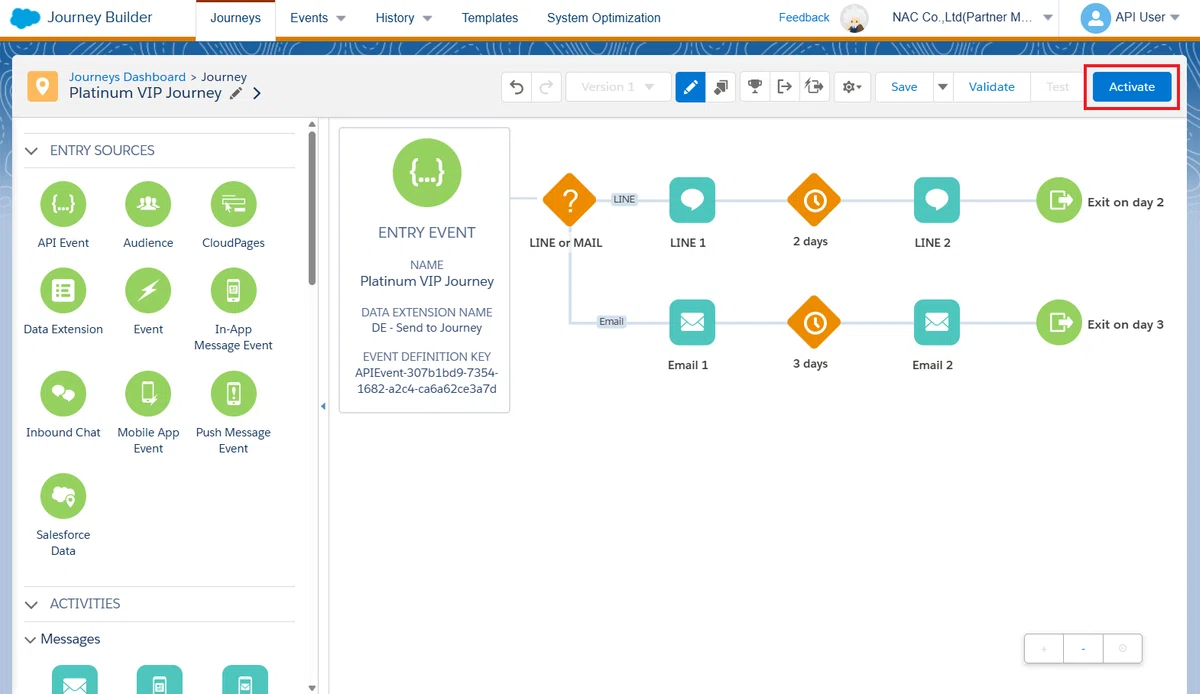This screenshot has width=1200, height=694.
Task: Reset canvas zoom with circle button
Action: coord(1122,649)
